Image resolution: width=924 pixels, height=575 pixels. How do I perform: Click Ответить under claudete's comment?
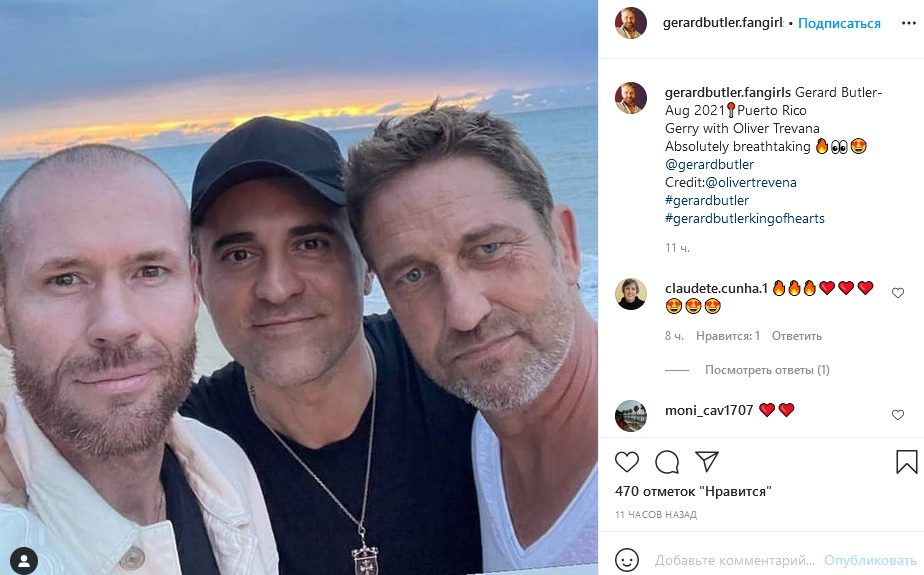tap(796, 336)
